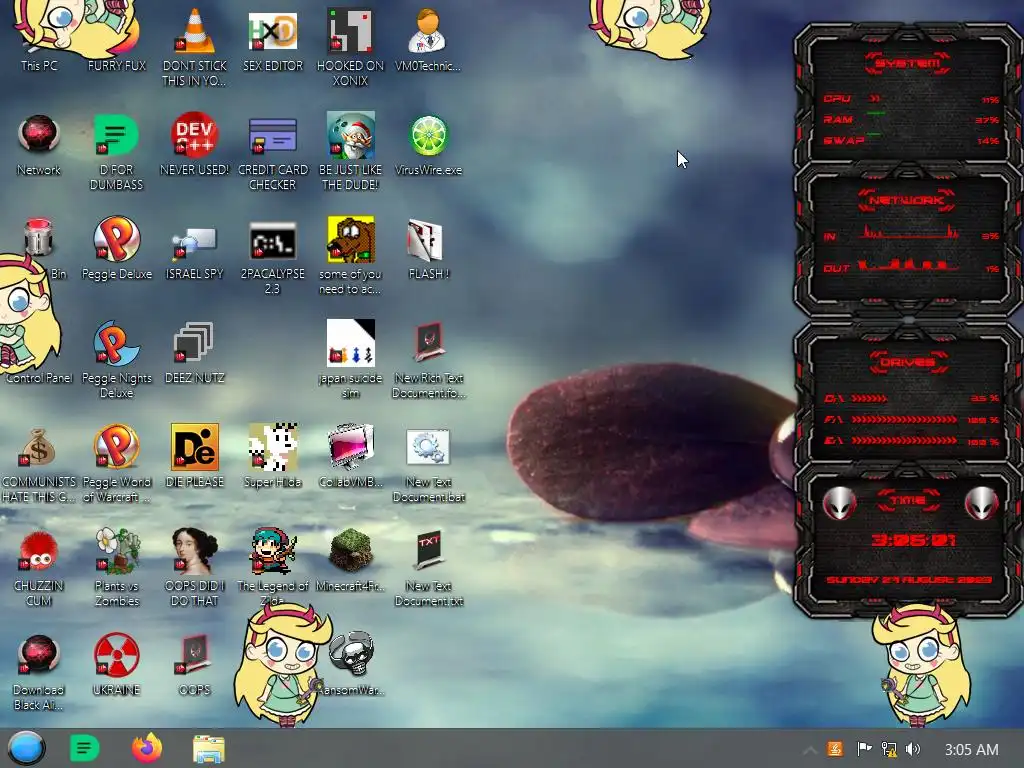Open the Network desktop icon
The image size is (1024, 768).
pos(39,145)
